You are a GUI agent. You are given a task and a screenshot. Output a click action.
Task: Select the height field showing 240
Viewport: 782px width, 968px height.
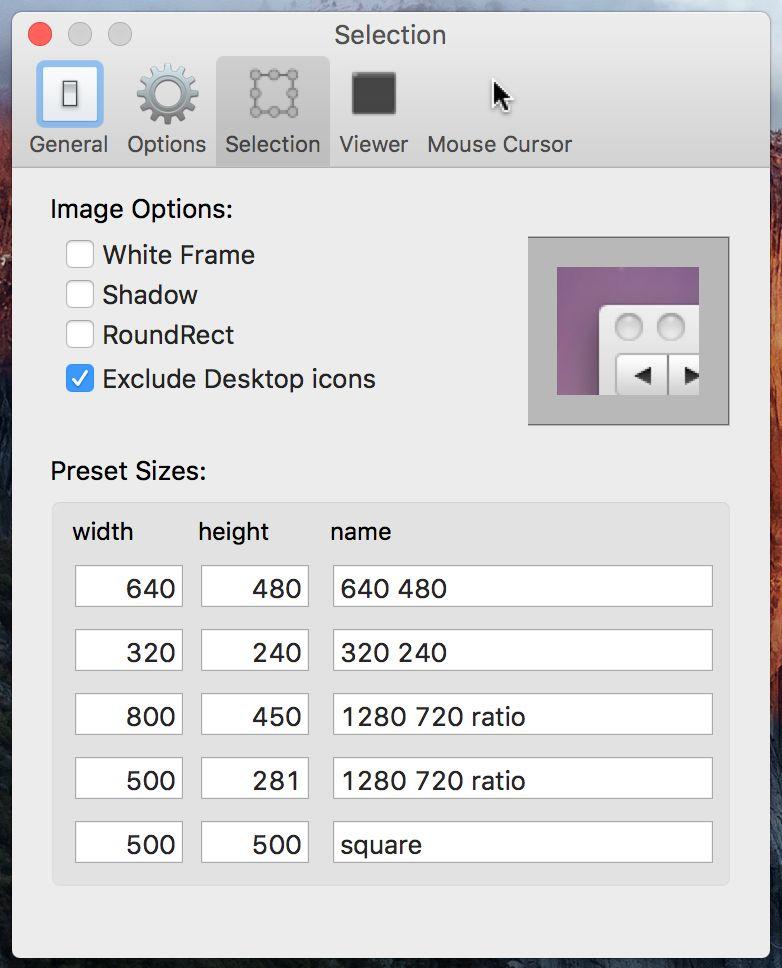click(x=255, y=651)
